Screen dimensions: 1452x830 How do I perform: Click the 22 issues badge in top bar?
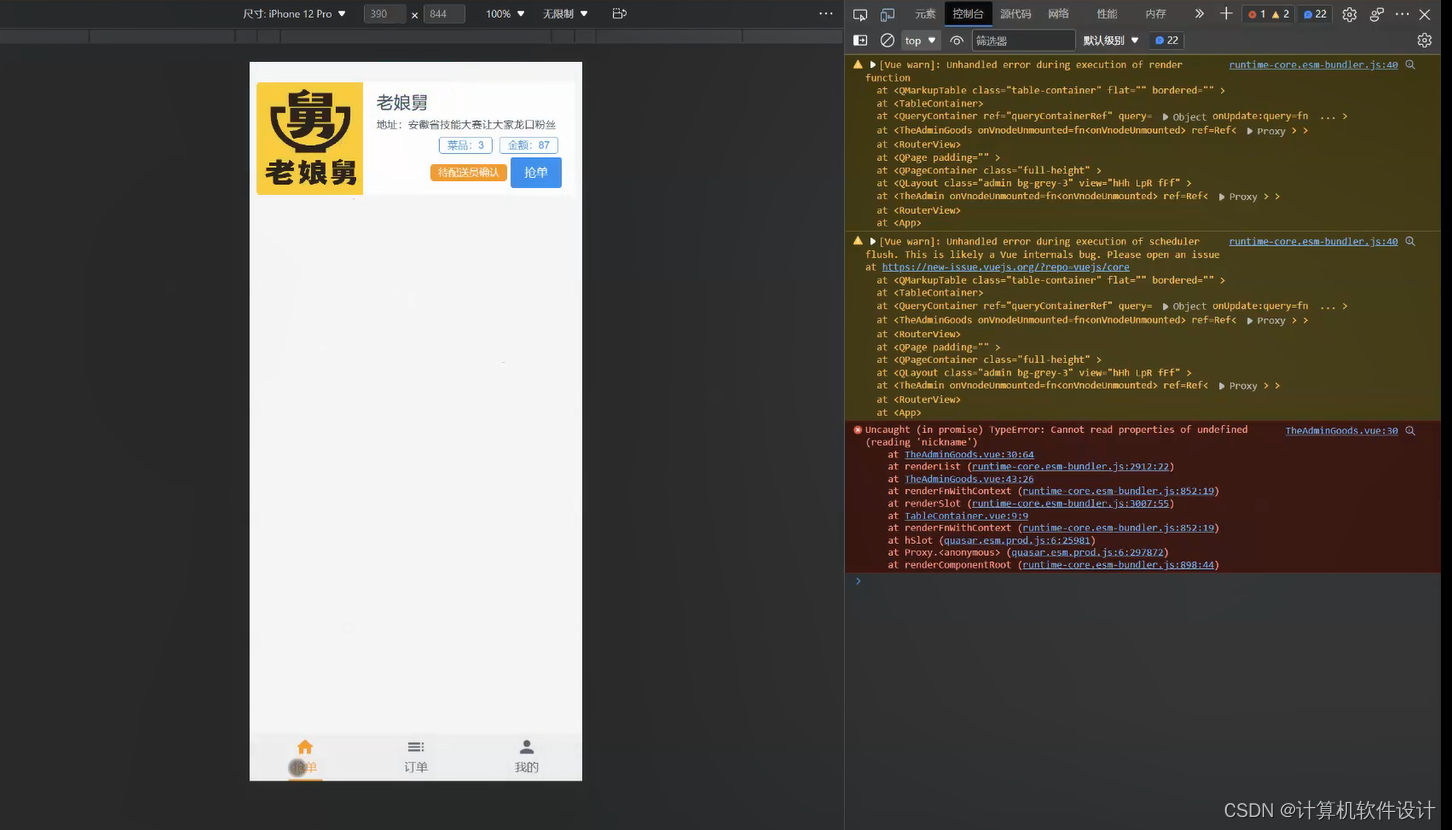tap(1315, 14)
